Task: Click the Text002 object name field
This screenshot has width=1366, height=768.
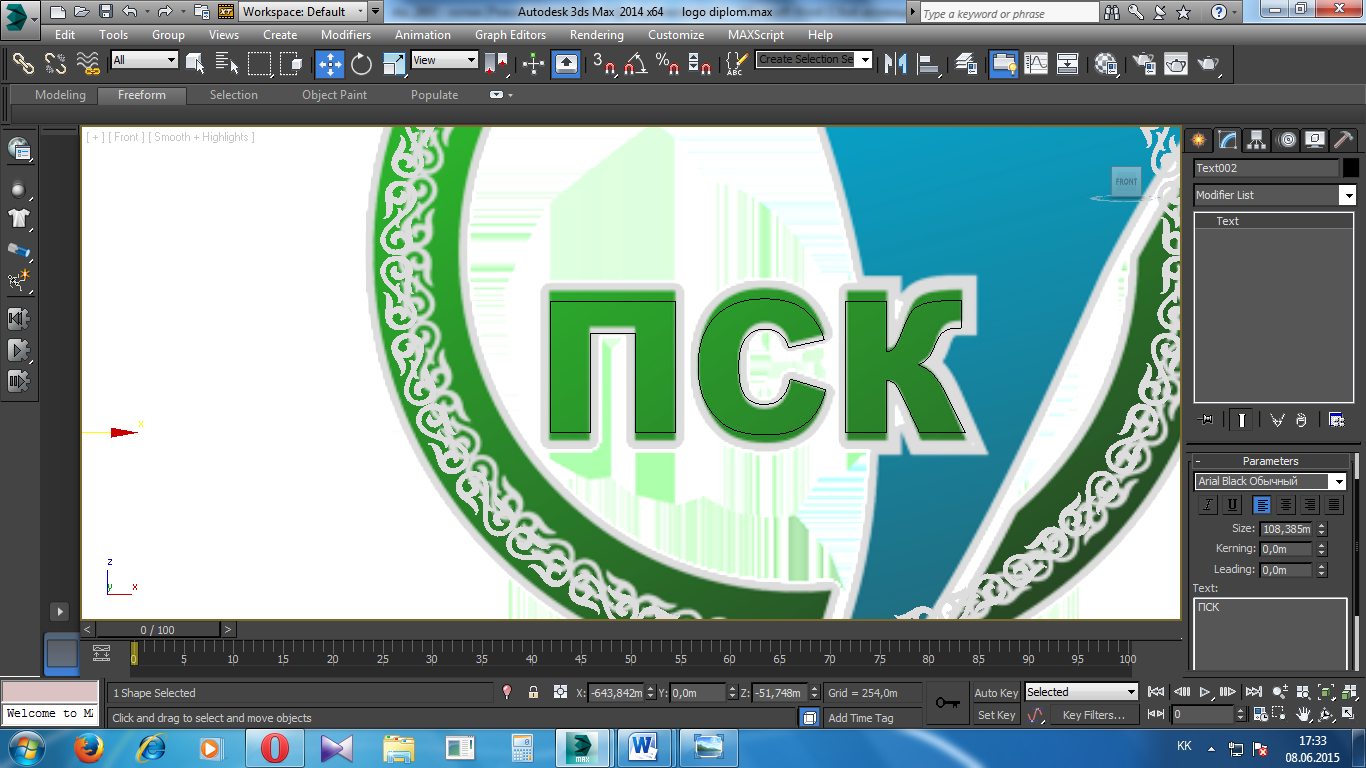Action: pyautogui.click(x=1266, y=168)
